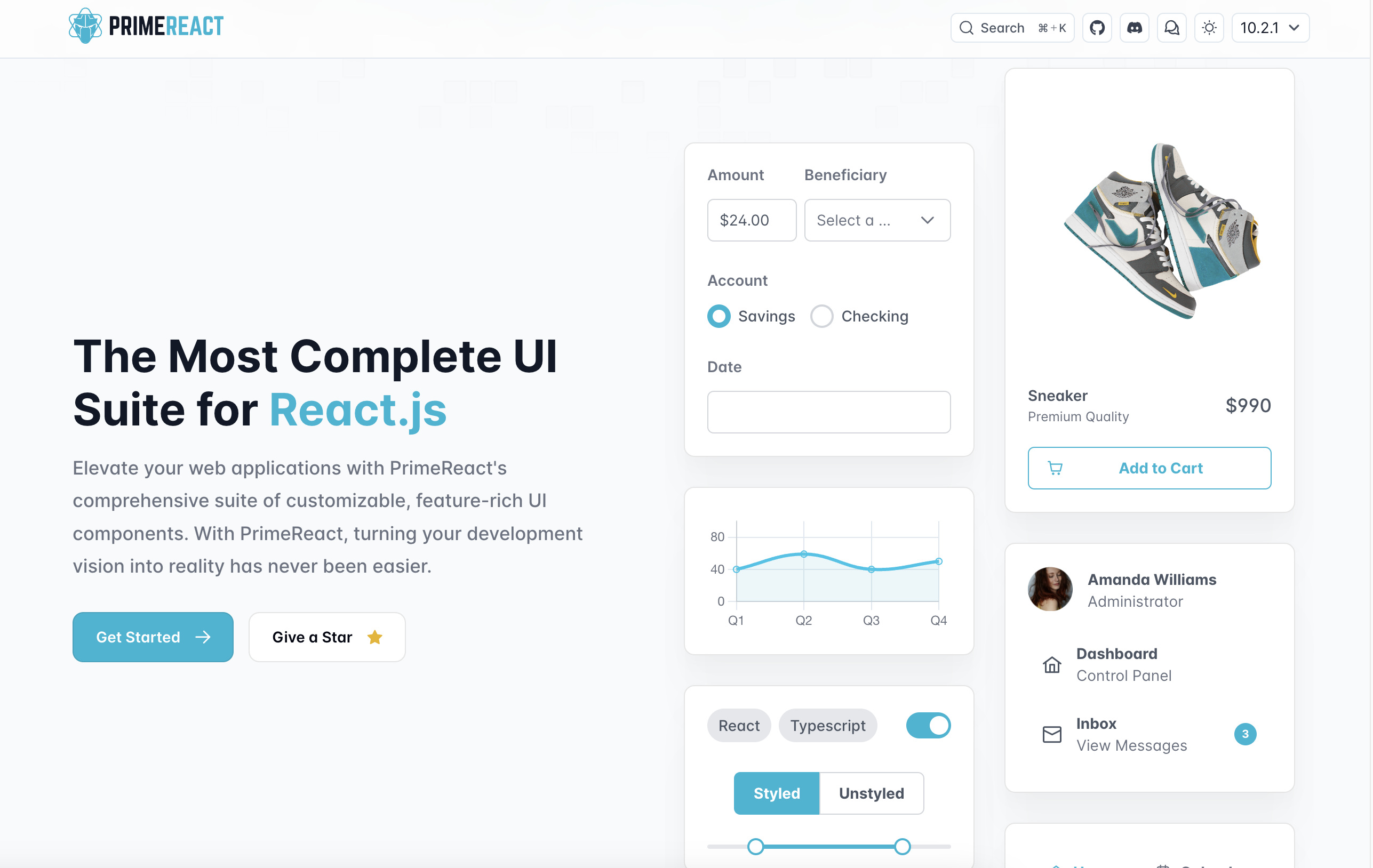Click the Dashboard home icon
Screen dimensions: 1373x868
[1051, 664]
